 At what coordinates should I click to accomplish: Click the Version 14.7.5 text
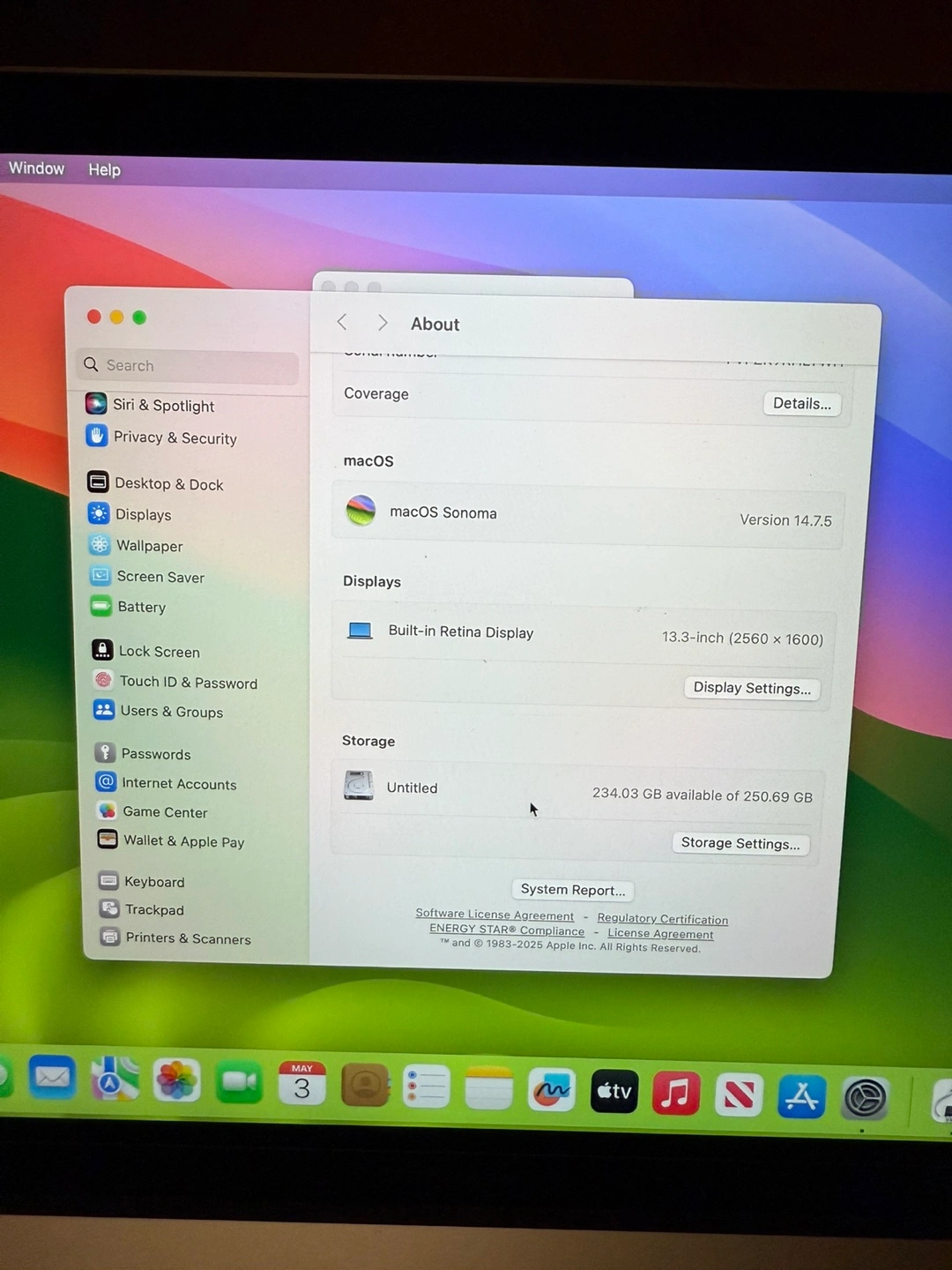(785, 520)
